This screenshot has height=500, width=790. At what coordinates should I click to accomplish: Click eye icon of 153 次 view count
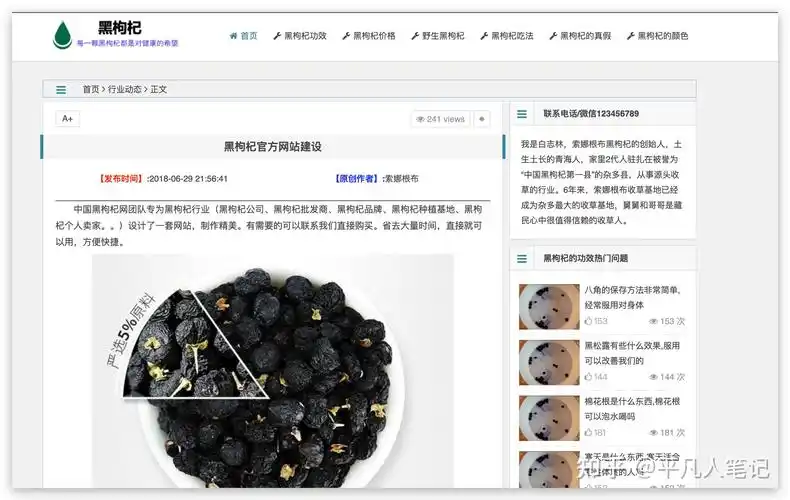(653, 322)
